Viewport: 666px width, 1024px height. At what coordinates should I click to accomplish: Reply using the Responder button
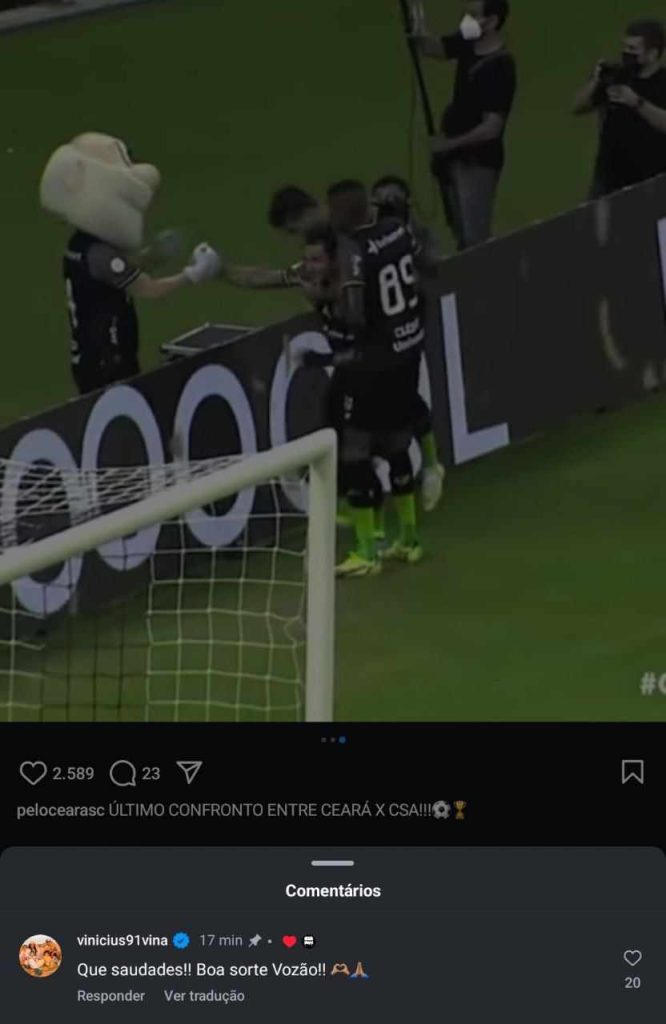(x=110, y=996)
